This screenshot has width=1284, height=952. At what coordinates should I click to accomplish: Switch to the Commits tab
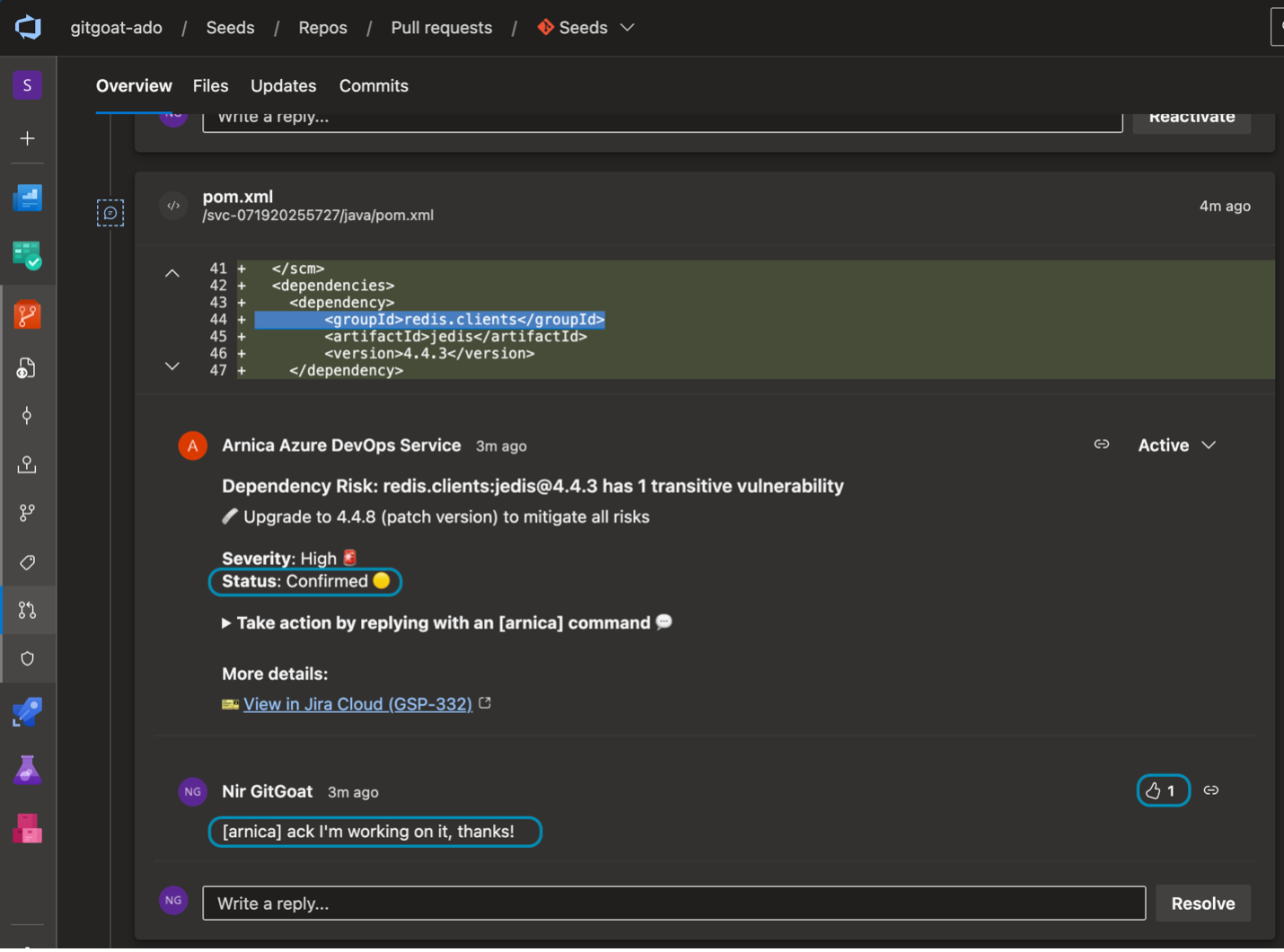(x=374, y=86)
